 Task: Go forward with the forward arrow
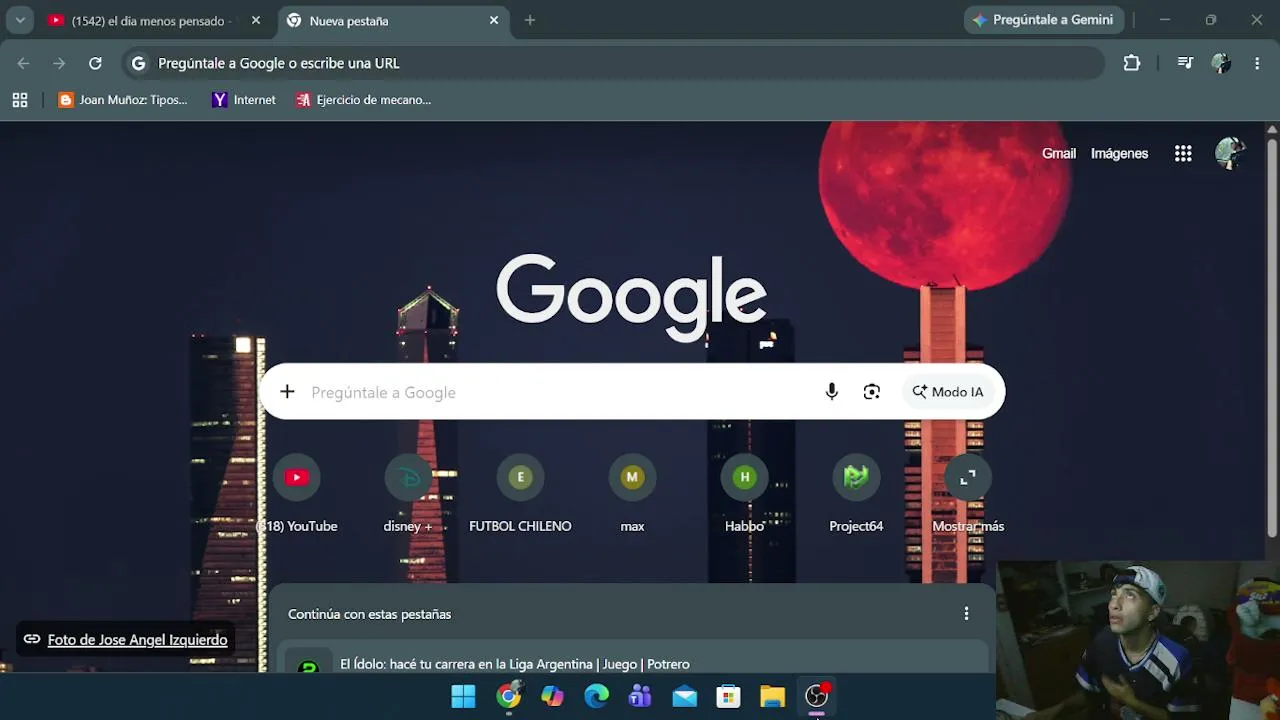59,63
